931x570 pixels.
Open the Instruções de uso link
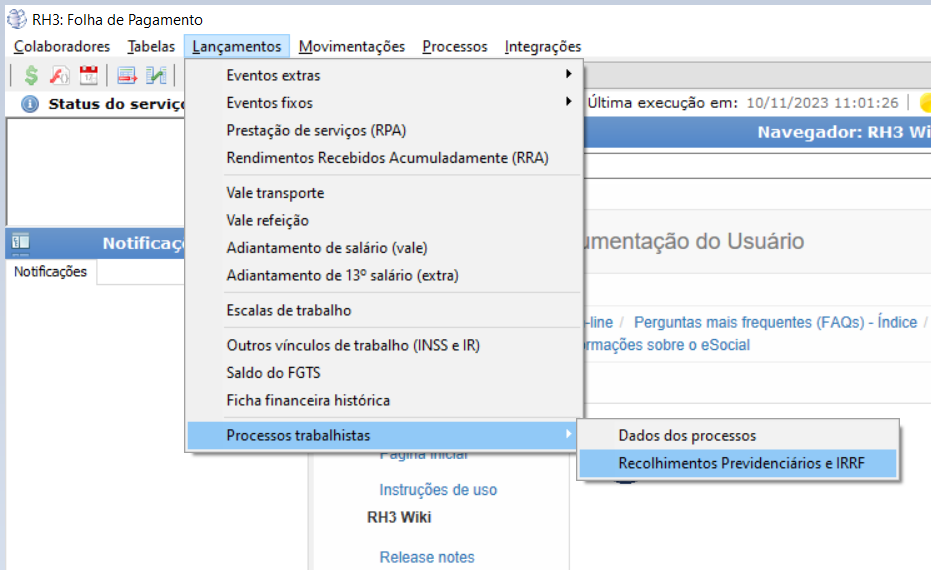click(438, 490)
